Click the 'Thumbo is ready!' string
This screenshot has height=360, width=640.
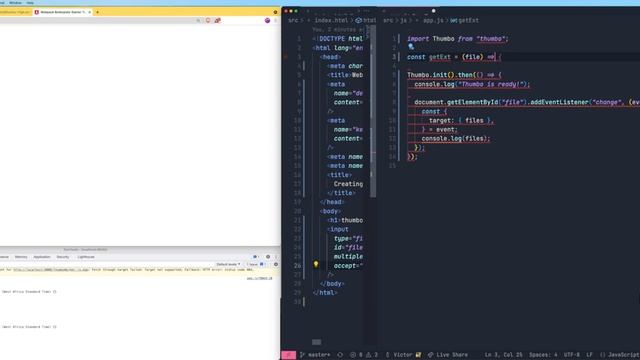[x=490, y=84]
